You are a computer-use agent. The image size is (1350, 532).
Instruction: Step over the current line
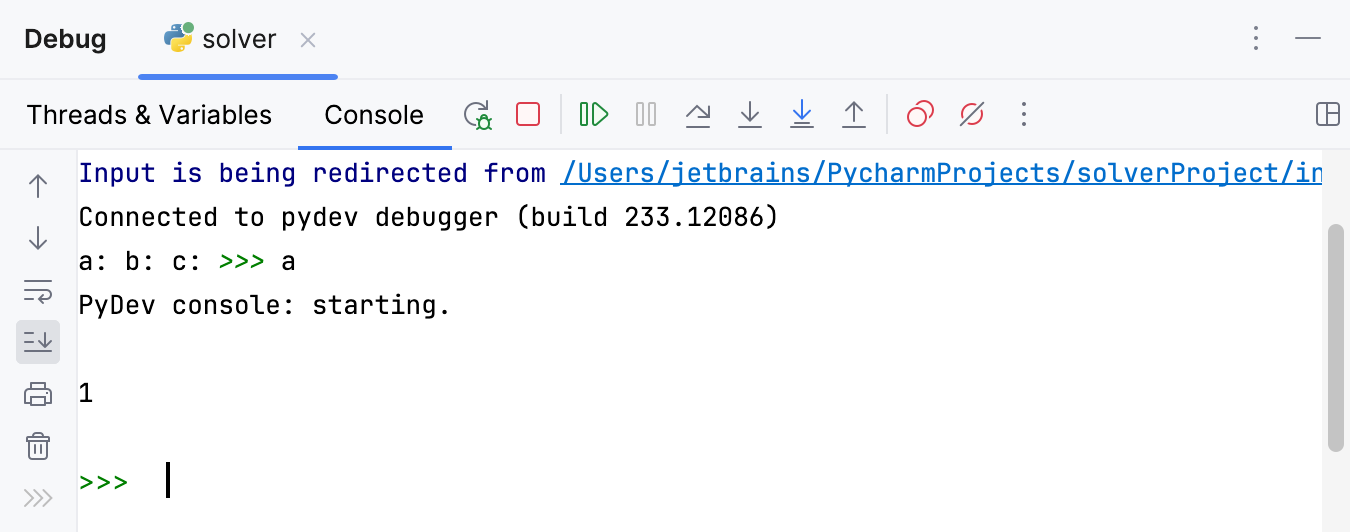pyautogui.click(x=698, y=115)
